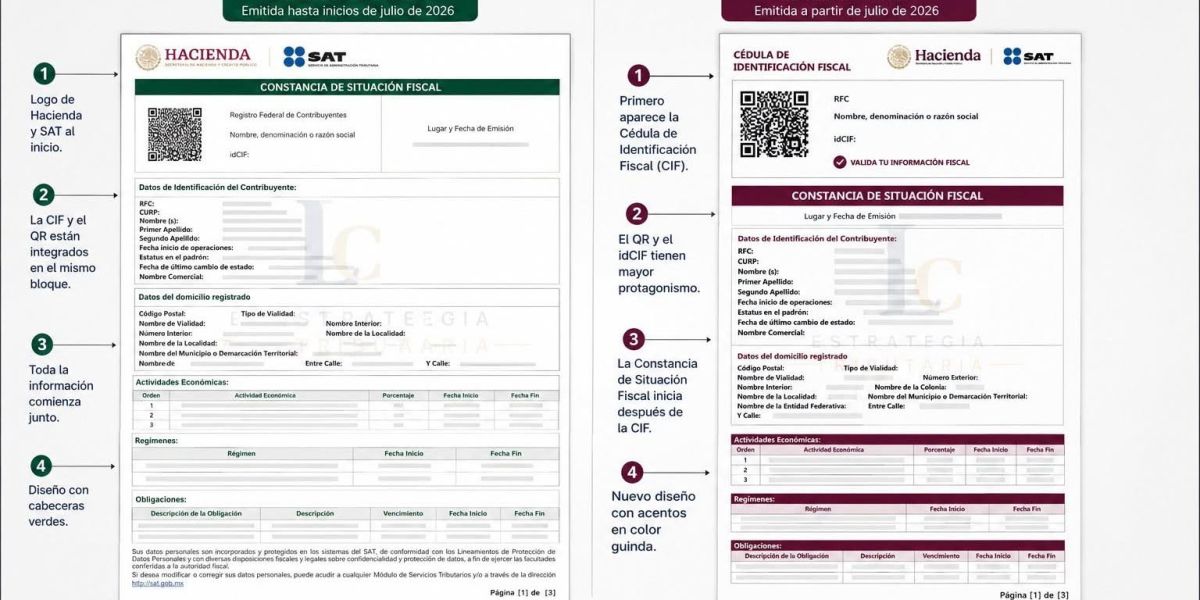Image resolution: width=1200 pixels, height=600 pixels.
Task: Click 'Nombre de la Entidad Federativa:' label
Action: point(792,406)
